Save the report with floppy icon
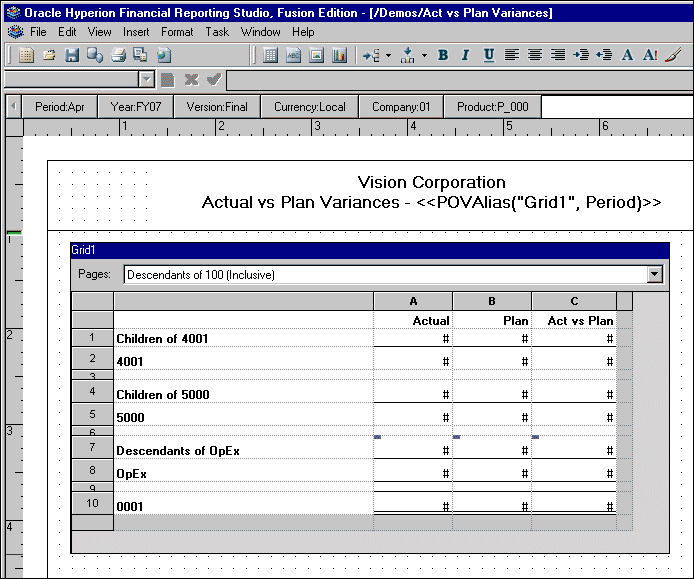The image size is (694, 579). point(72,55)
